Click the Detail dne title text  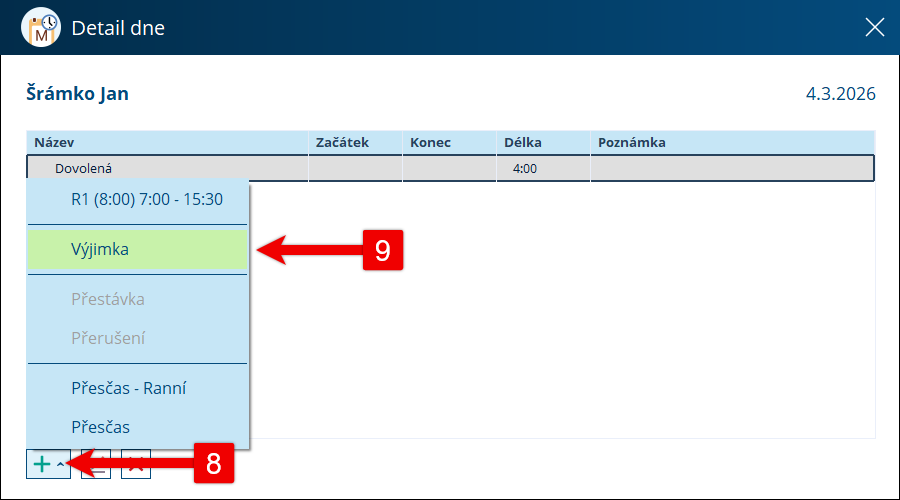(118, 28)
